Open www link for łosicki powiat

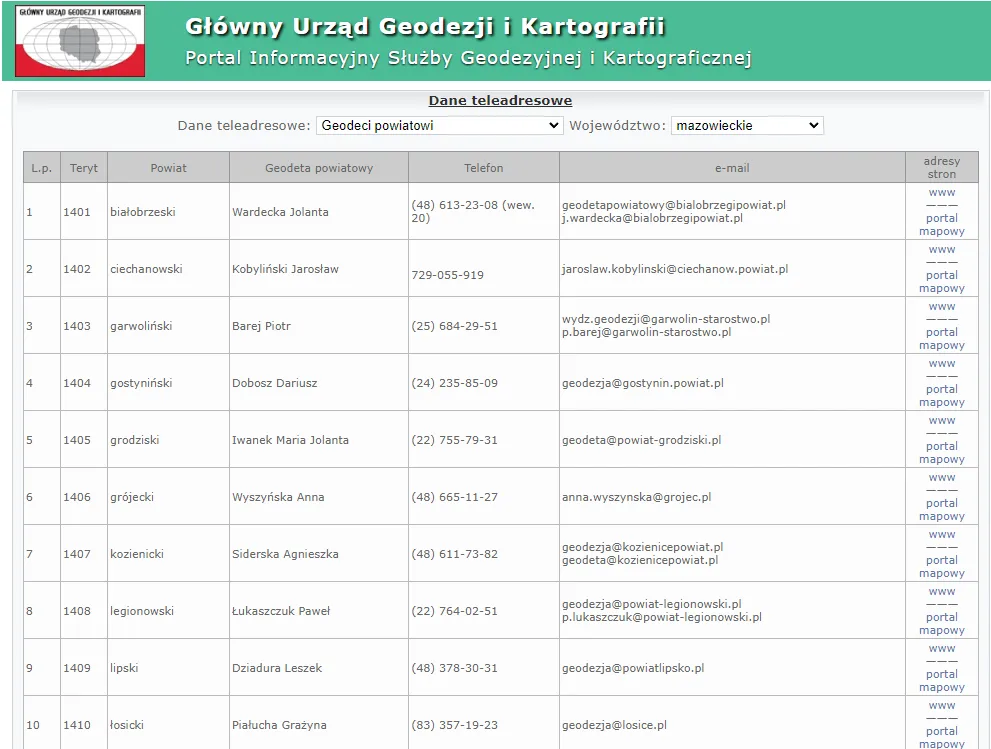point(942,705)
